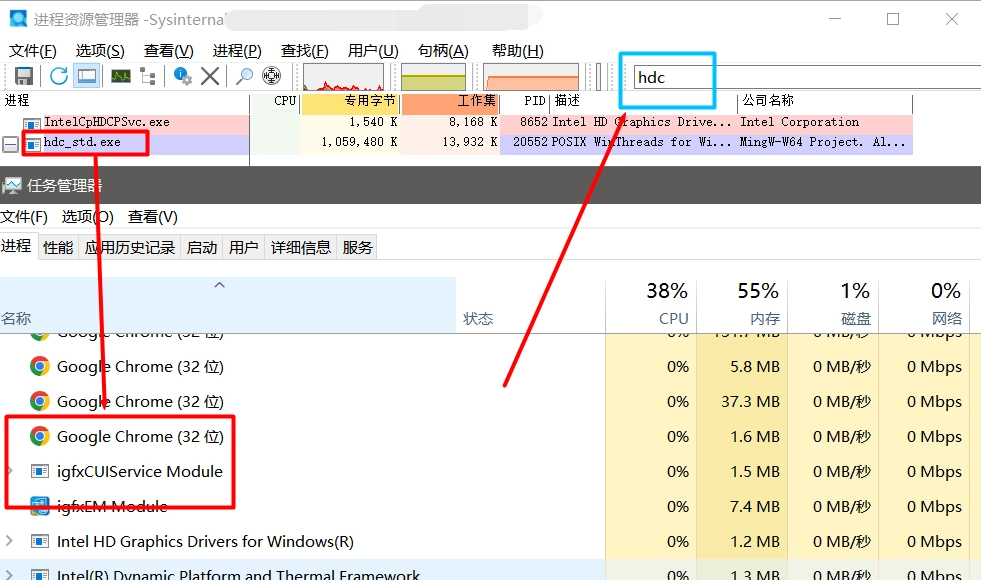Sort by 0% 网络 column header
The height and width of the screenshot is (580, 981).
coord(923,304)
